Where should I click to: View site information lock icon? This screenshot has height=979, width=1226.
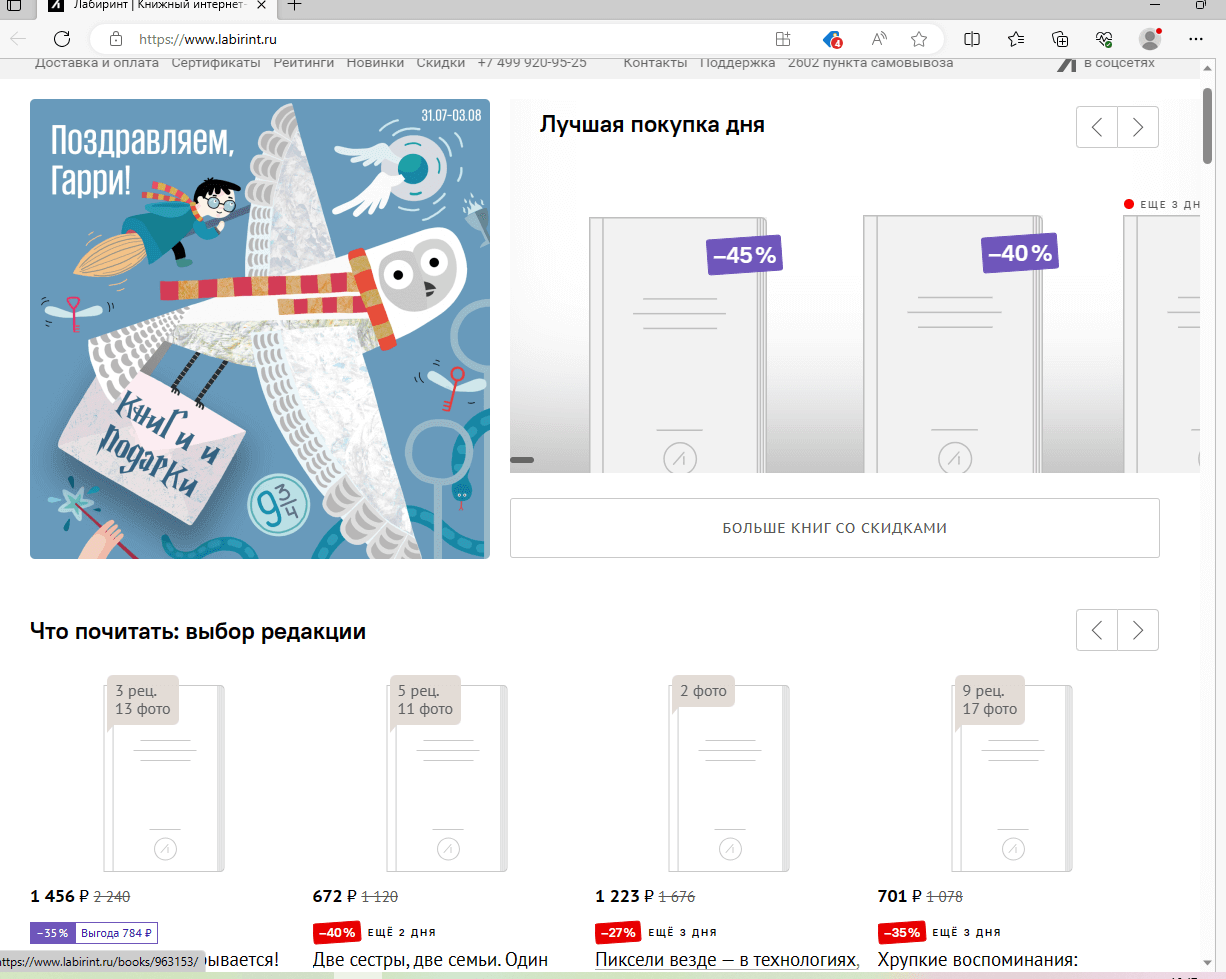(x=116, y=39)
